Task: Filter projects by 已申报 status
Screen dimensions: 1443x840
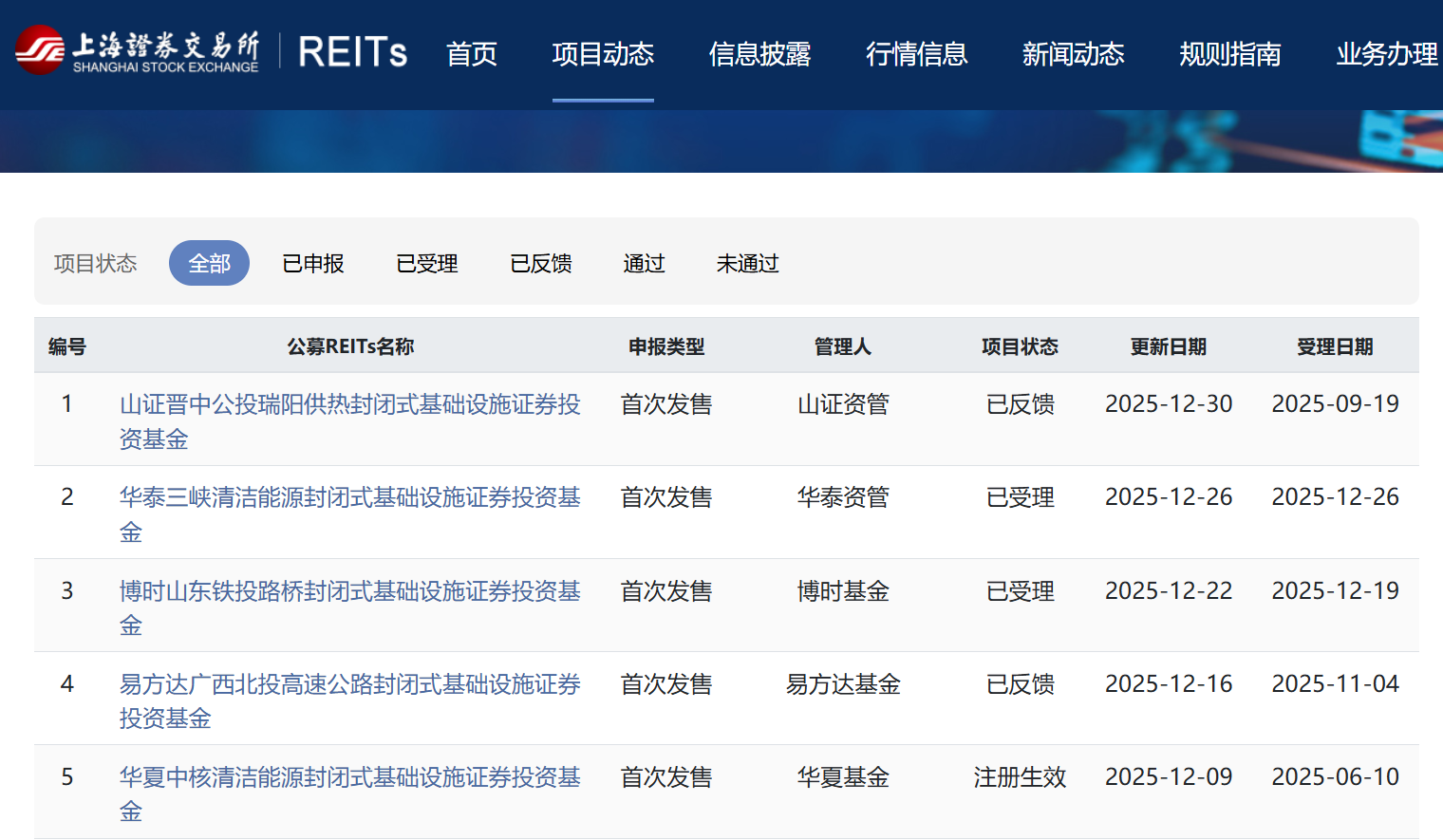Action: tap(313, 263)
